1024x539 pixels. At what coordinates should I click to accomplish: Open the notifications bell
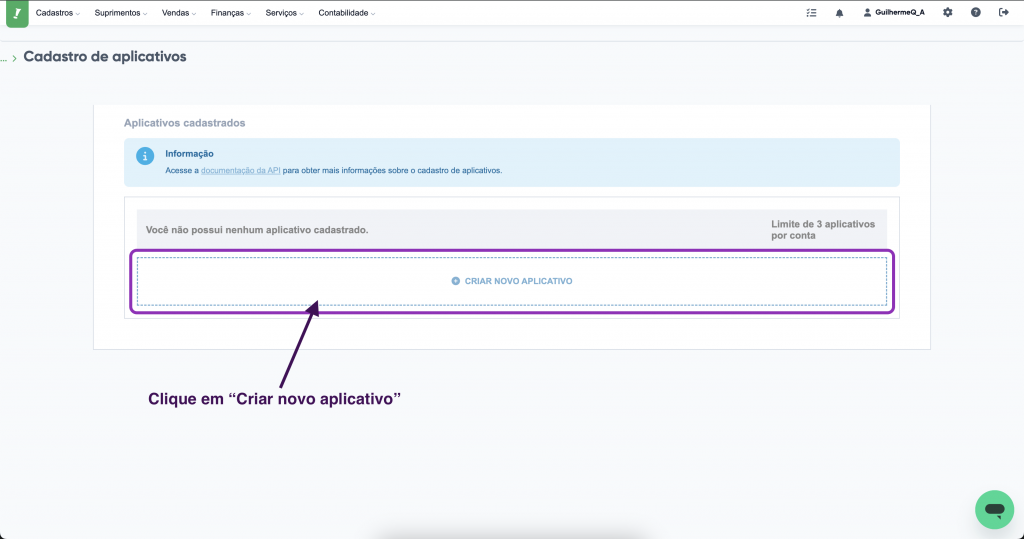tap(839, 13)
